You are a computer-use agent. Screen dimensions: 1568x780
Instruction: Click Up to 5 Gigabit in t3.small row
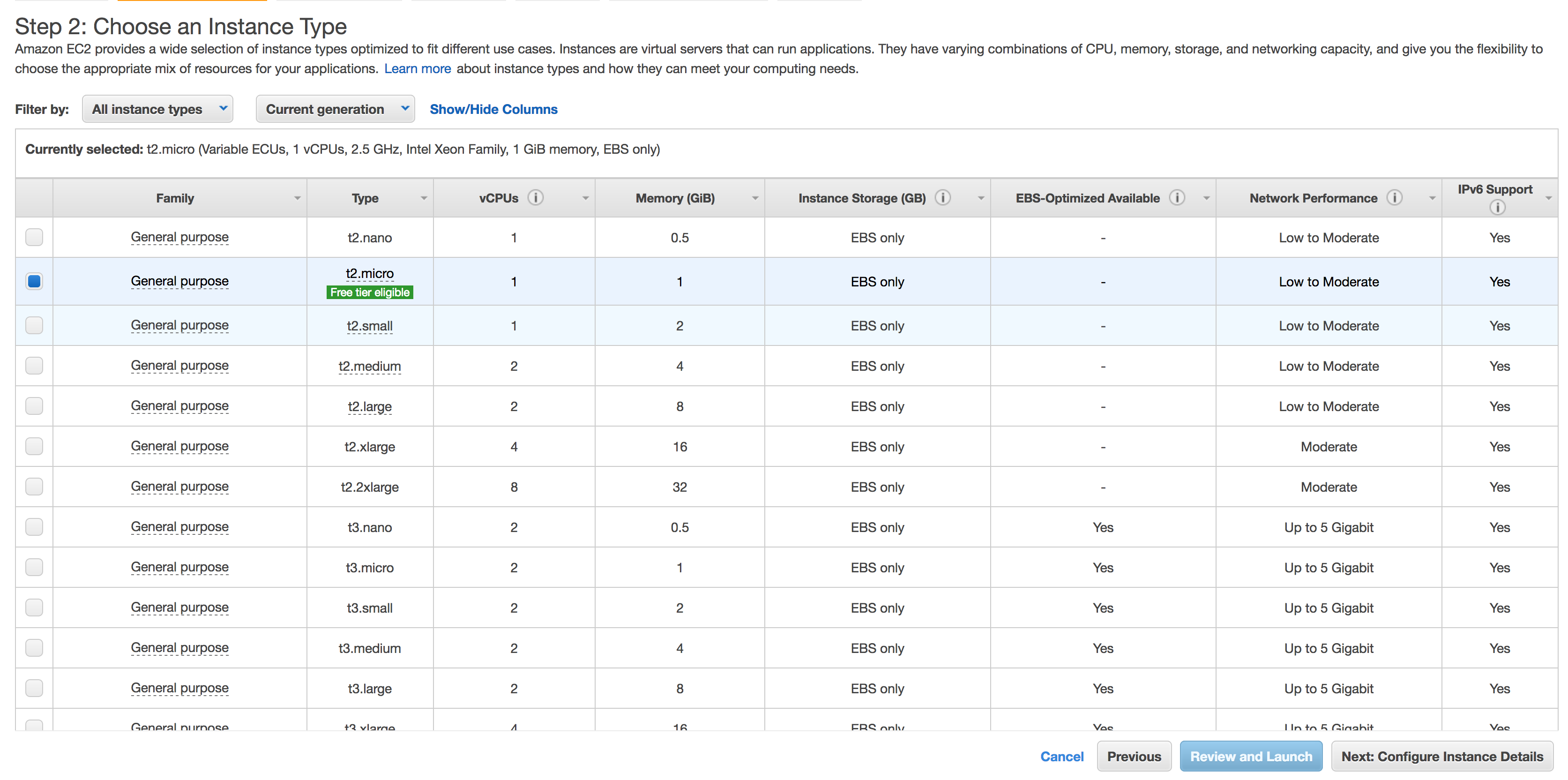coord(1329,607)
